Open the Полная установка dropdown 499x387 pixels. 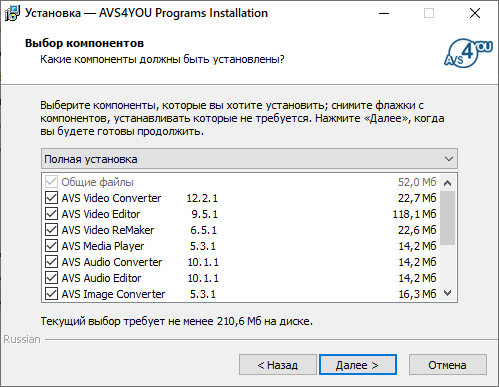click(x=249, y=159)
